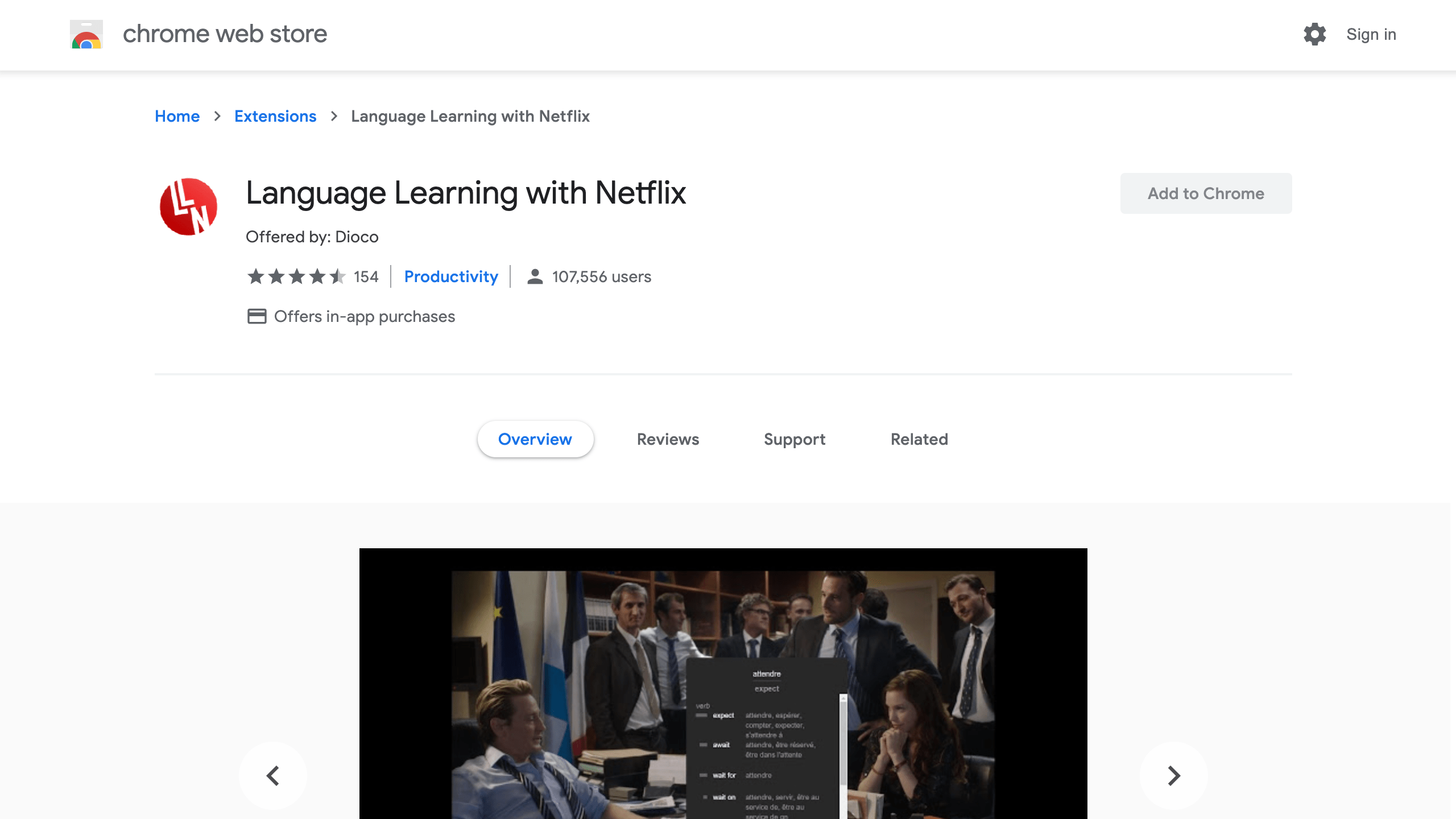
Task: Open the Support tab
Action: [x=795, y=439]
